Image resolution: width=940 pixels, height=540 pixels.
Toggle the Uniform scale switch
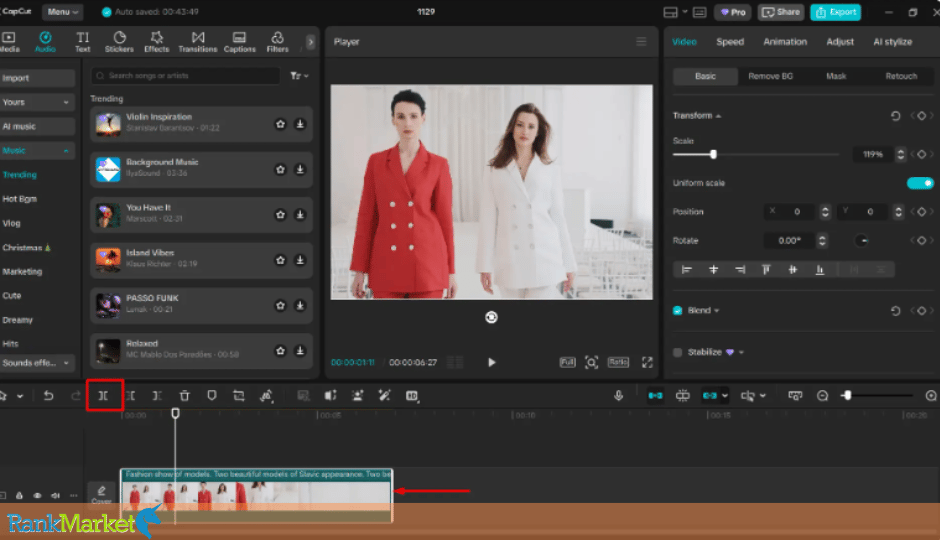[920, 183]
